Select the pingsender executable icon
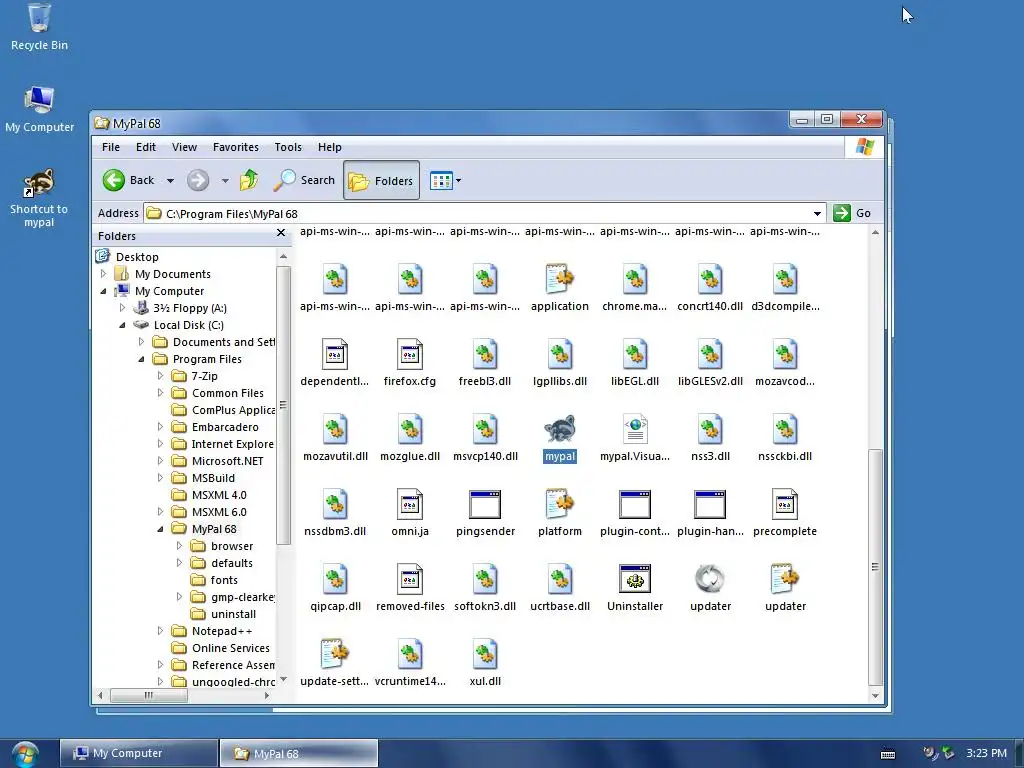Image resolution: width=1024 pixels, height=768 pixels. tap(485, 505)
